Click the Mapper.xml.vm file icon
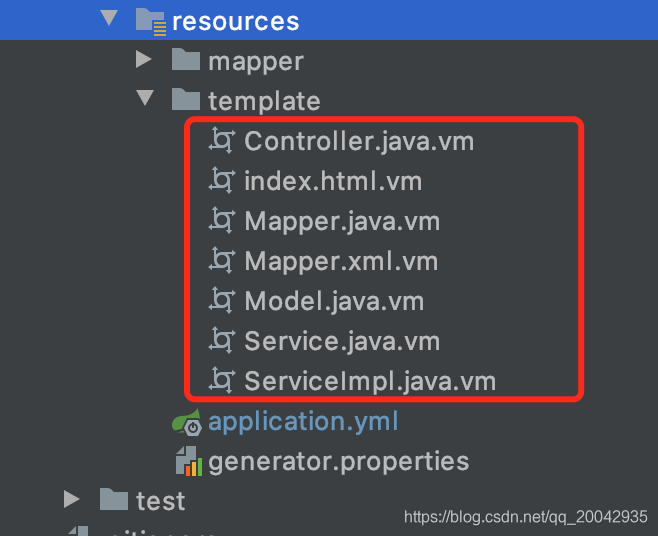This screenshot has height=536, width=658. [222, 260]
